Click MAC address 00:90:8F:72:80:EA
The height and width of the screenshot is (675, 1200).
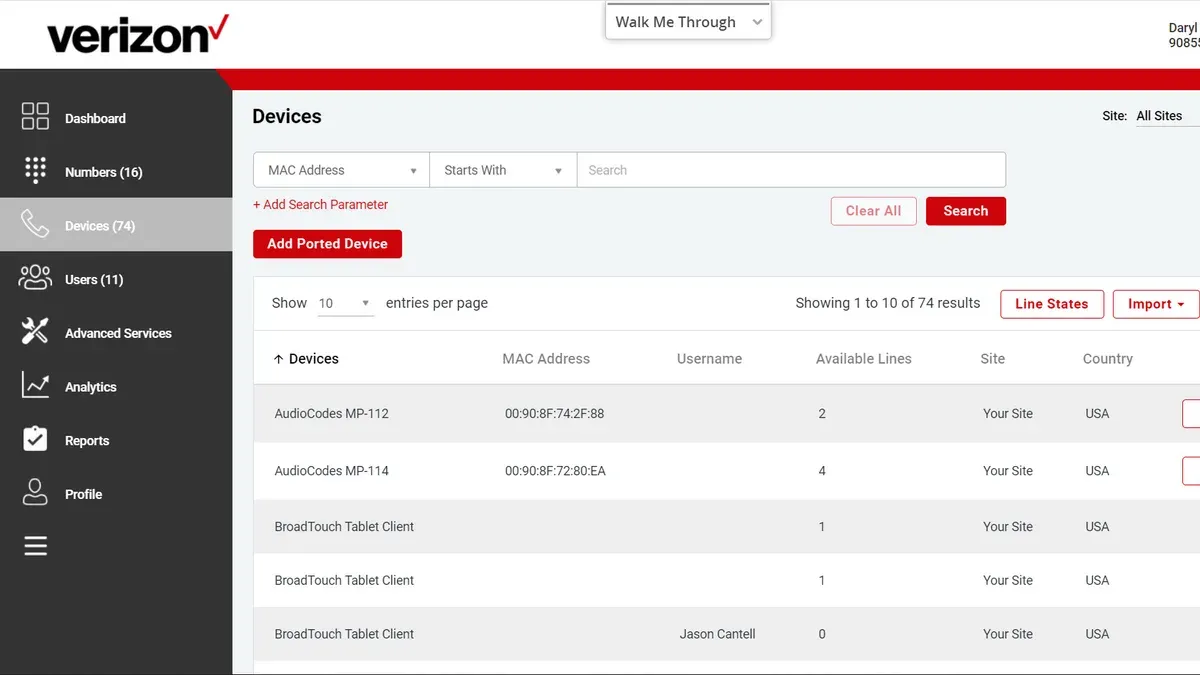(555, 471)
